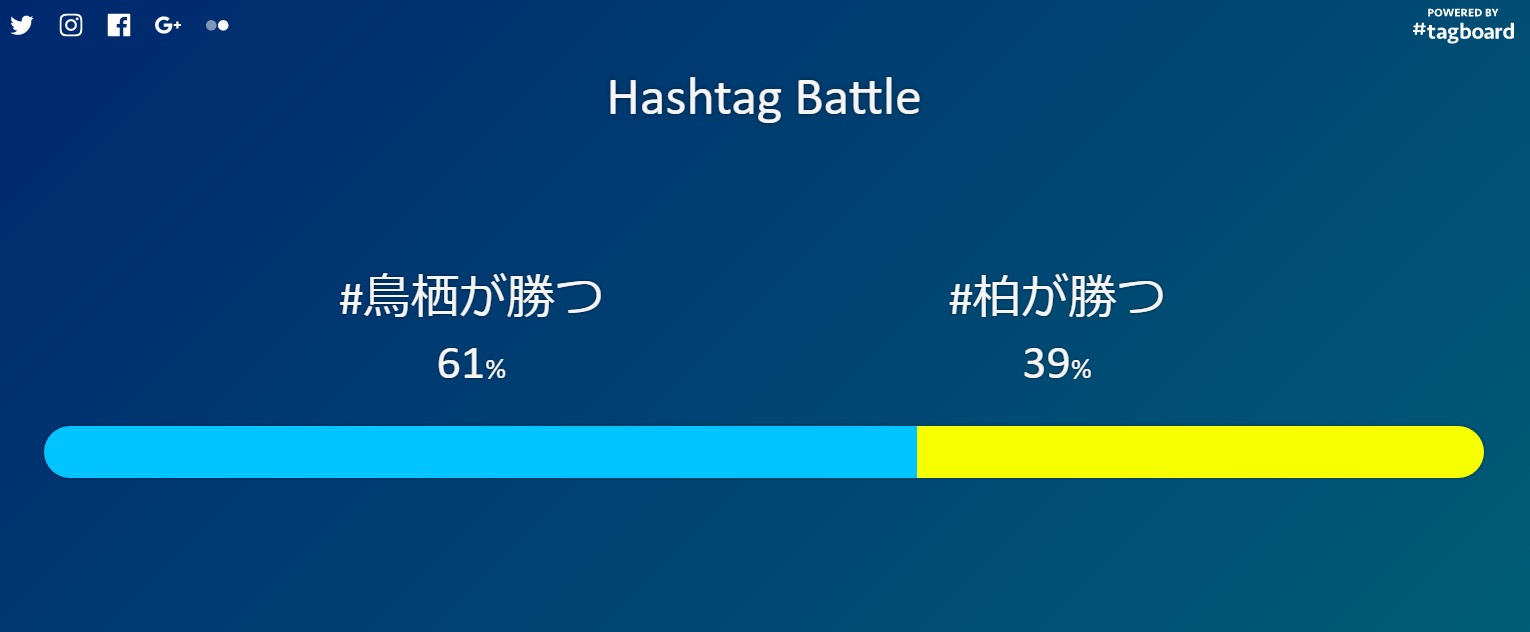Click the yellow segment of the battle bar
This screenshot has width=1530, height=632.
tap(1200, 452)
